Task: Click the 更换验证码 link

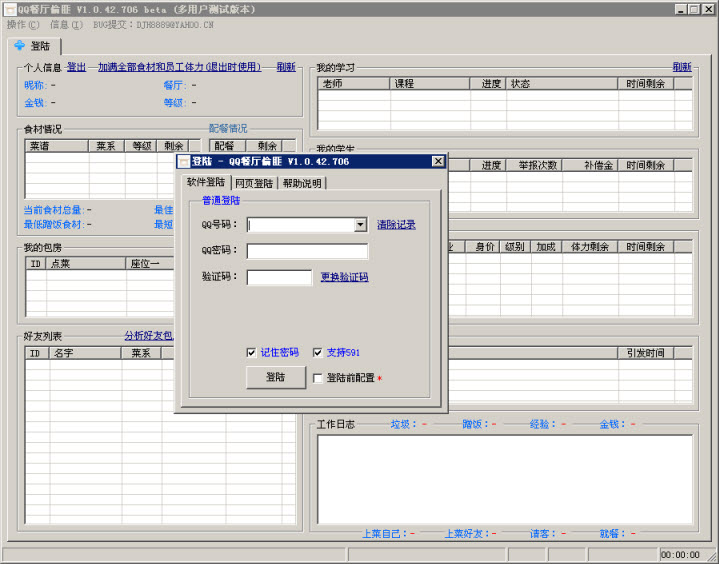Action: click(344, 277)
